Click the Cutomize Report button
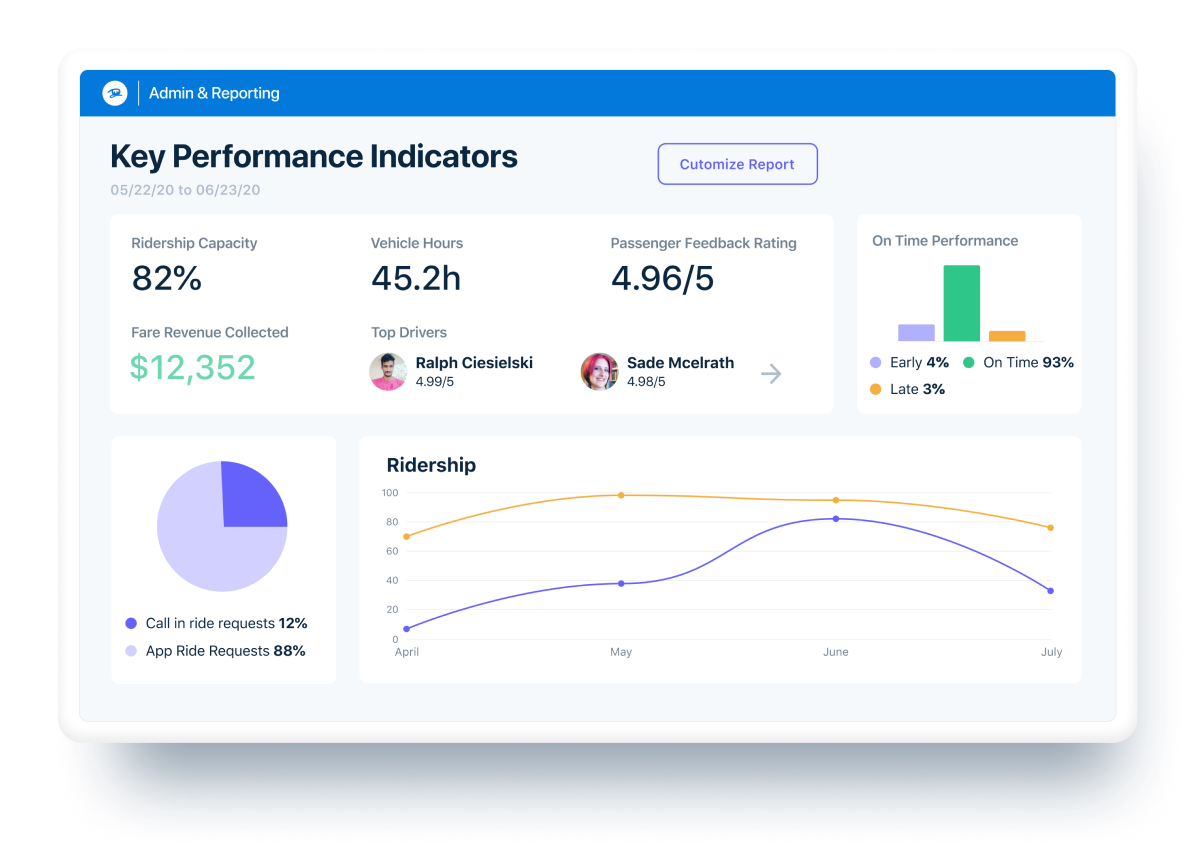Image resolution: width=1196 pixels, height=853 pixels. [x=738, y=164]
